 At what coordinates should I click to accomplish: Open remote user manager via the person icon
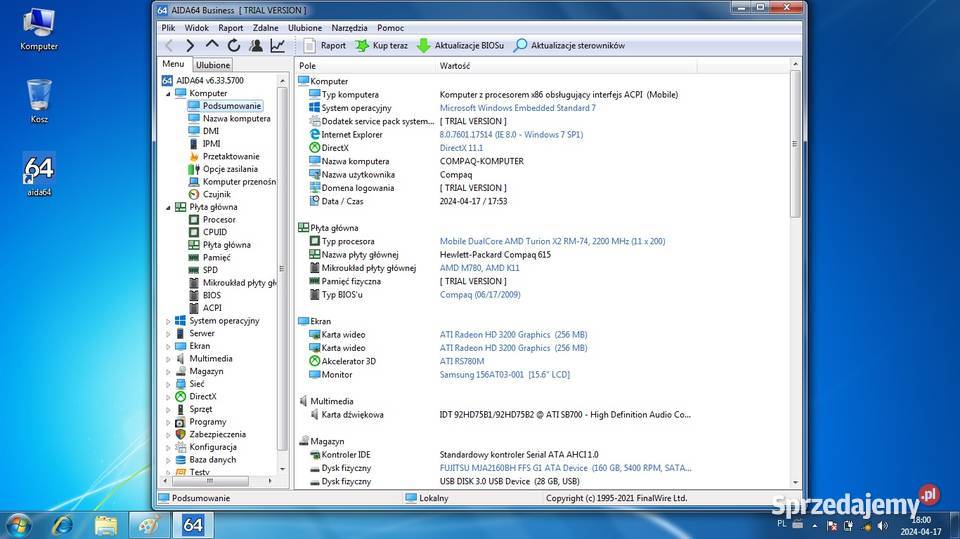pyautogui.click(x=256, y=45)
